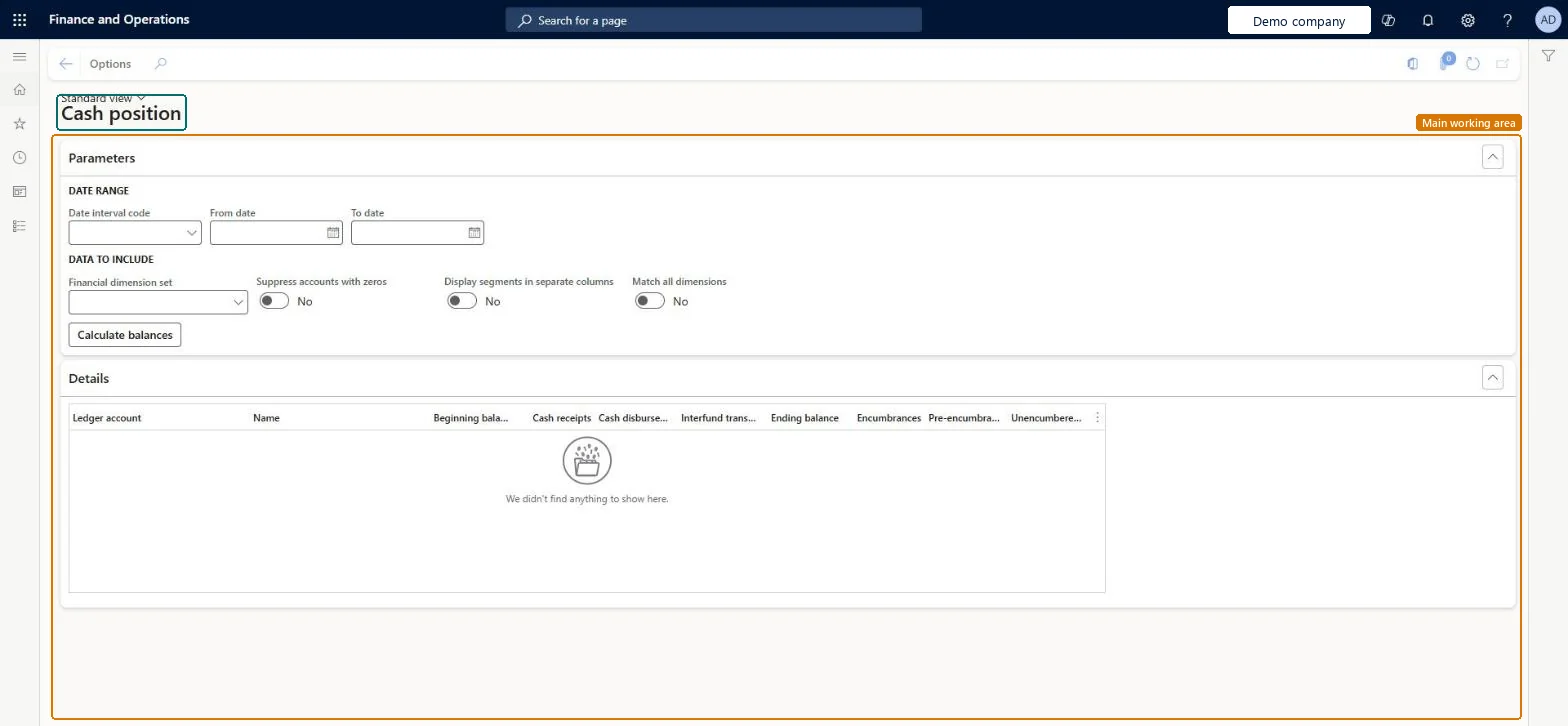Screen dimensions: 1568x726
Task: Click Calculate balances button
Action: [125, 335]
